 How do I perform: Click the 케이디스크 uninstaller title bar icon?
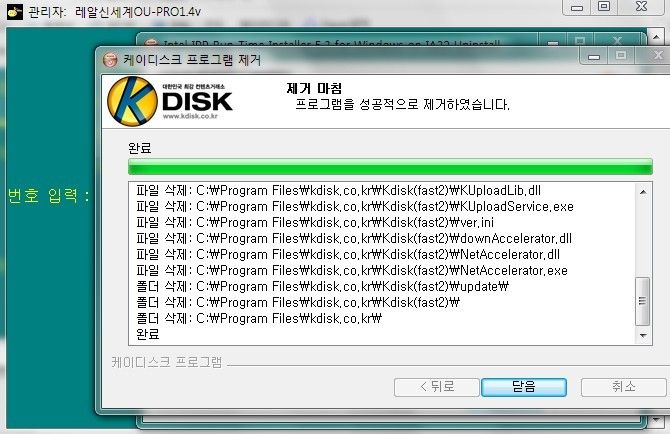[x=110, y=60]
